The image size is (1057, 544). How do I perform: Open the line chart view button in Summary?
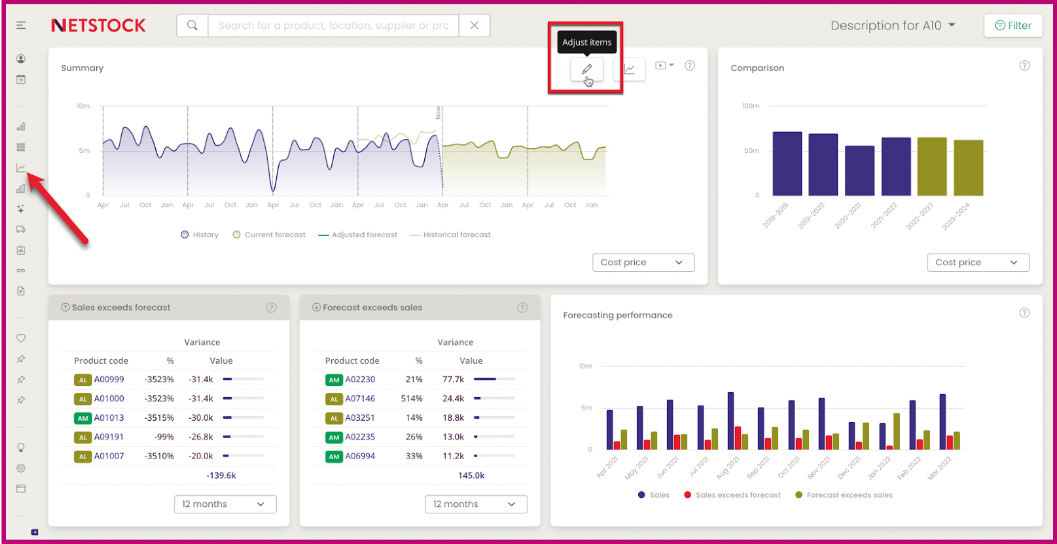[x=628, y=69]
